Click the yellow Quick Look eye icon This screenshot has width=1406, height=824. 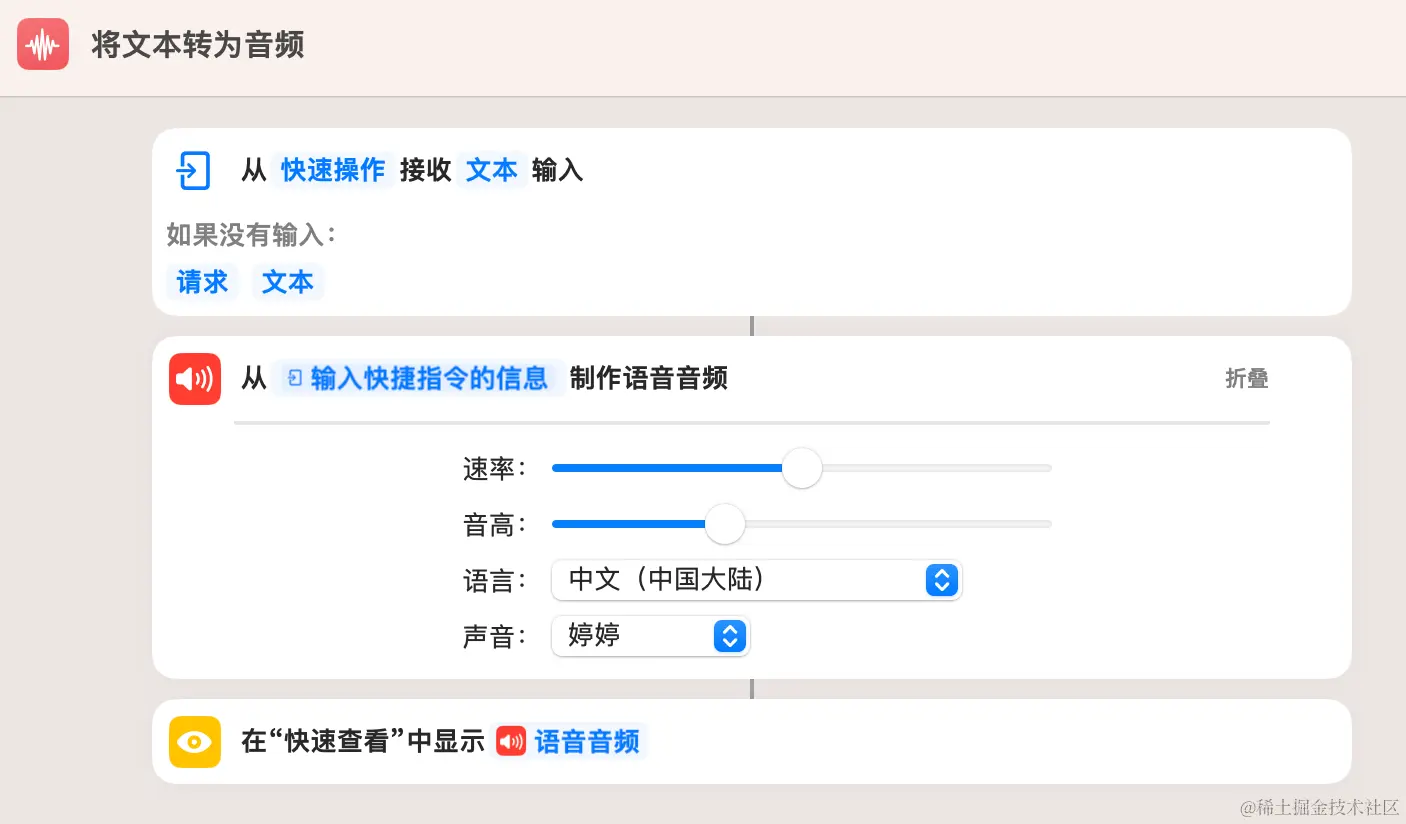[195, 742]
